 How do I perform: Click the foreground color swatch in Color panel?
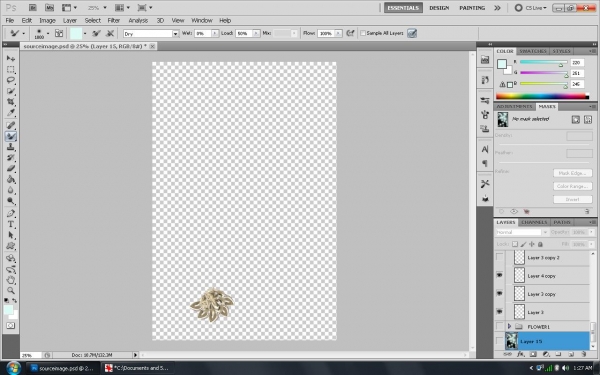[502, 64]
